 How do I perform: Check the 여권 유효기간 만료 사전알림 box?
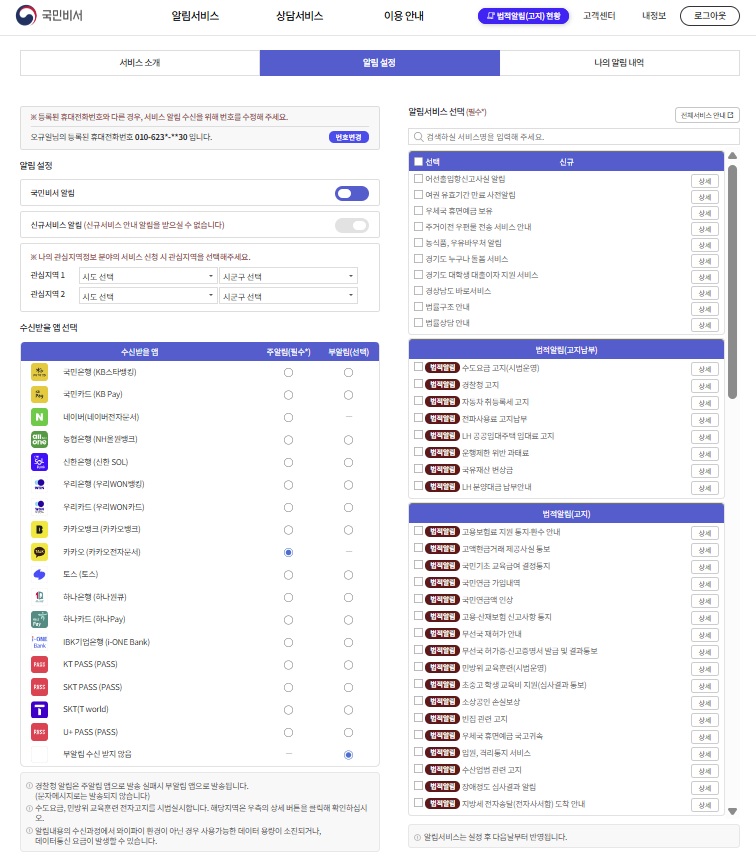(418, 194)
